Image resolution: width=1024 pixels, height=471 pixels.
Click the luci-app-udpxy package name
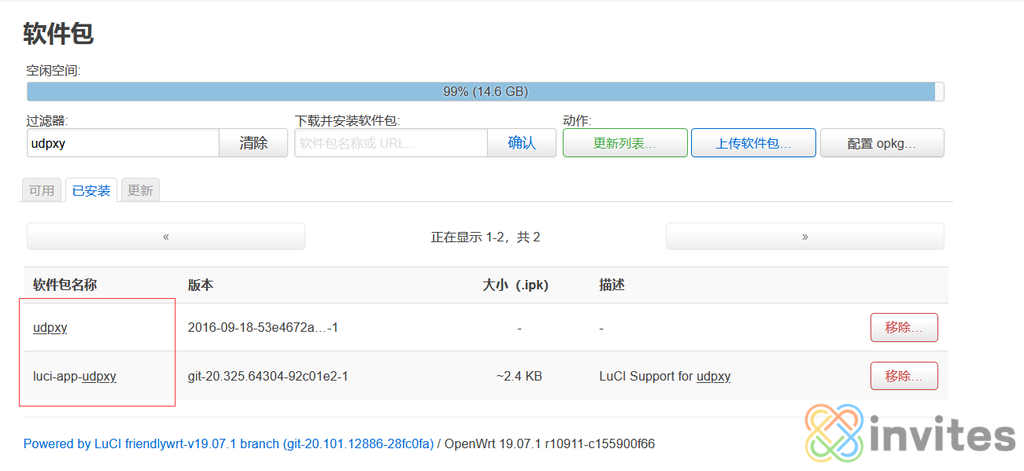[x=74, y=376]
